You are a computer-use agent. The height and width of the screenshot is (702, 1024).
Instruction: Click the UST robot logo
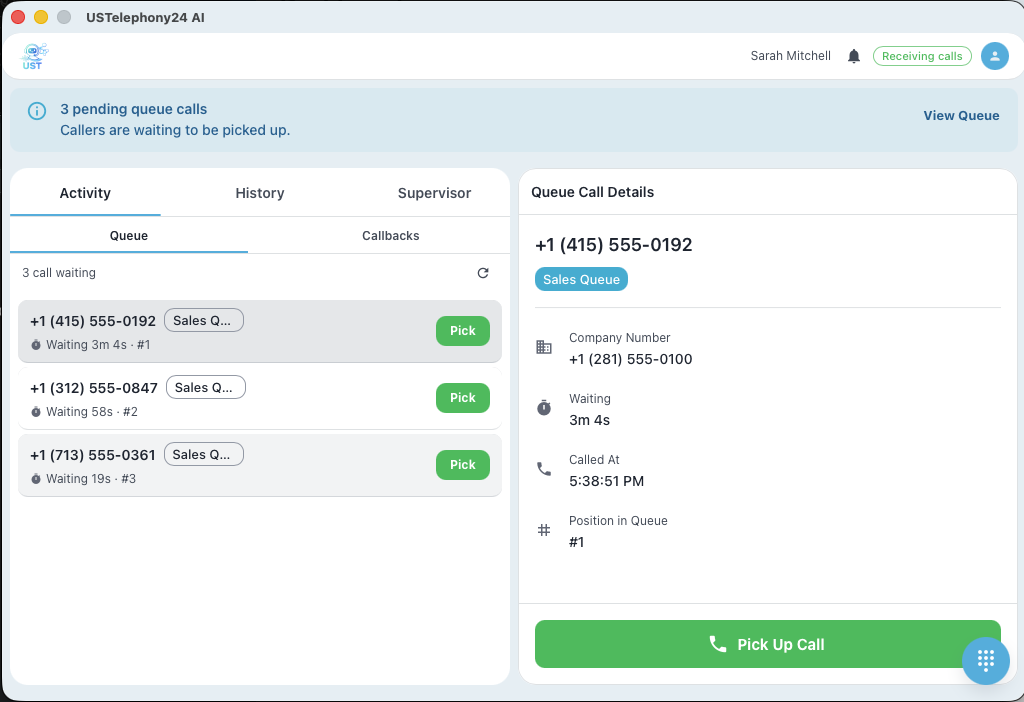(35, 56)
